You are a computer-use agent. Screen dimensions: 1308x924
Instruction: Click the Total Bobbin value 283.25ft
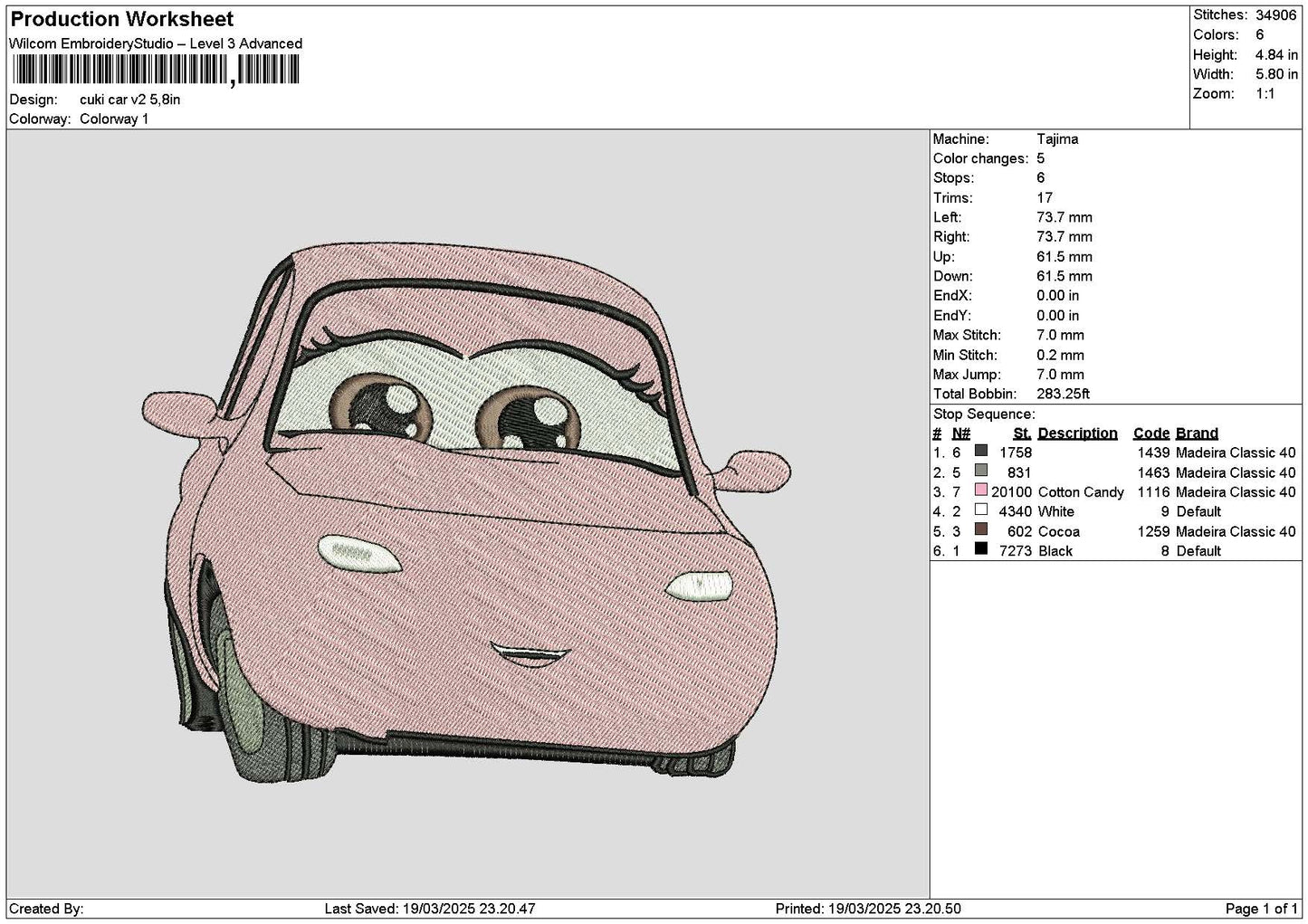(1064, 395)
